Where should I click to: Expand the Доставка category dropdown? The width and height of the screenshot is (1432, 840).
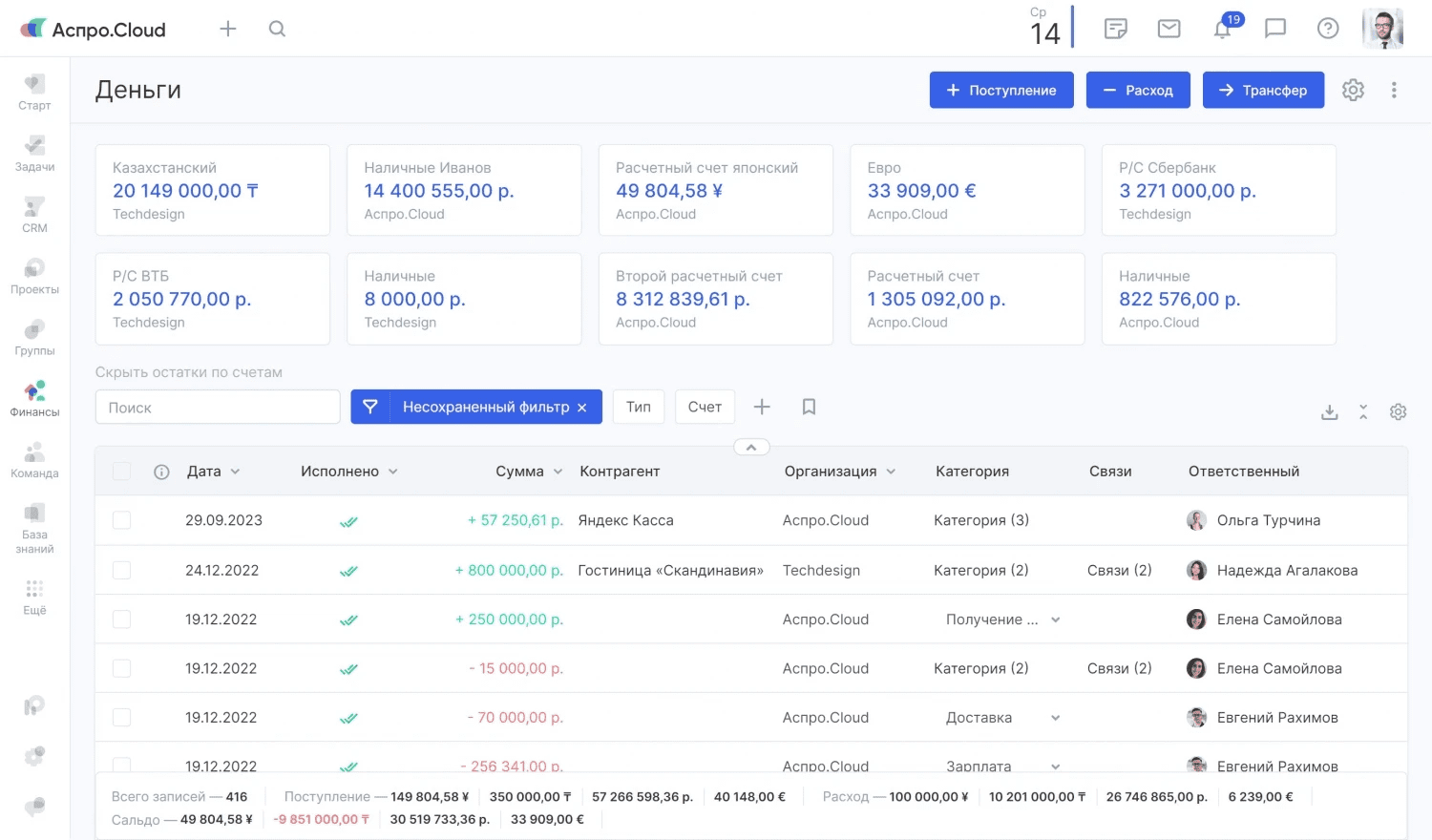(x=1055, y=718)
